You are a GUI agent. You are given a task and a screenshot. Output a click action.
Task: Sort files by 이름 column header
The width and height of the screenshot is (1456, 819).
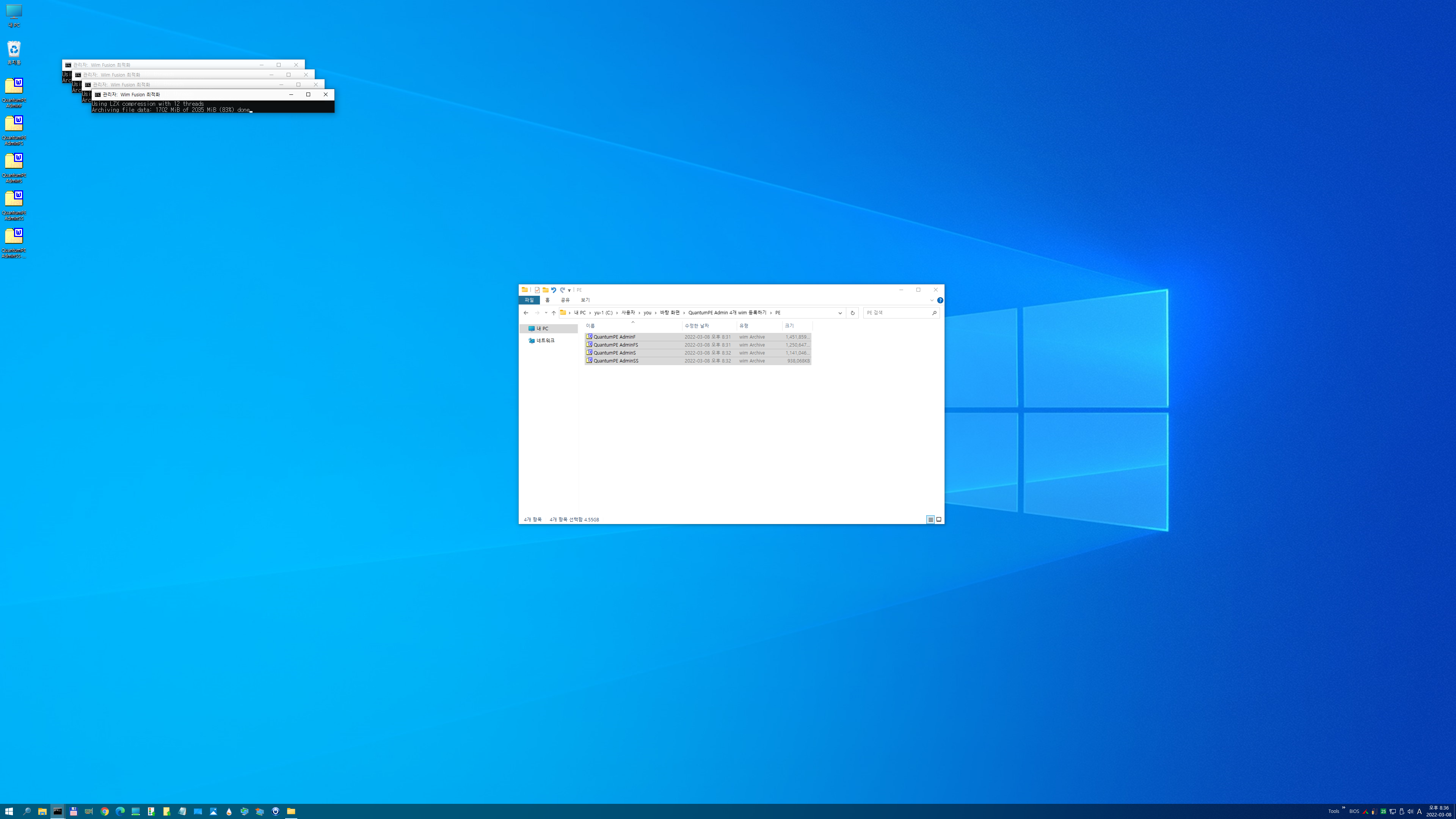click(x=633, y=326)
